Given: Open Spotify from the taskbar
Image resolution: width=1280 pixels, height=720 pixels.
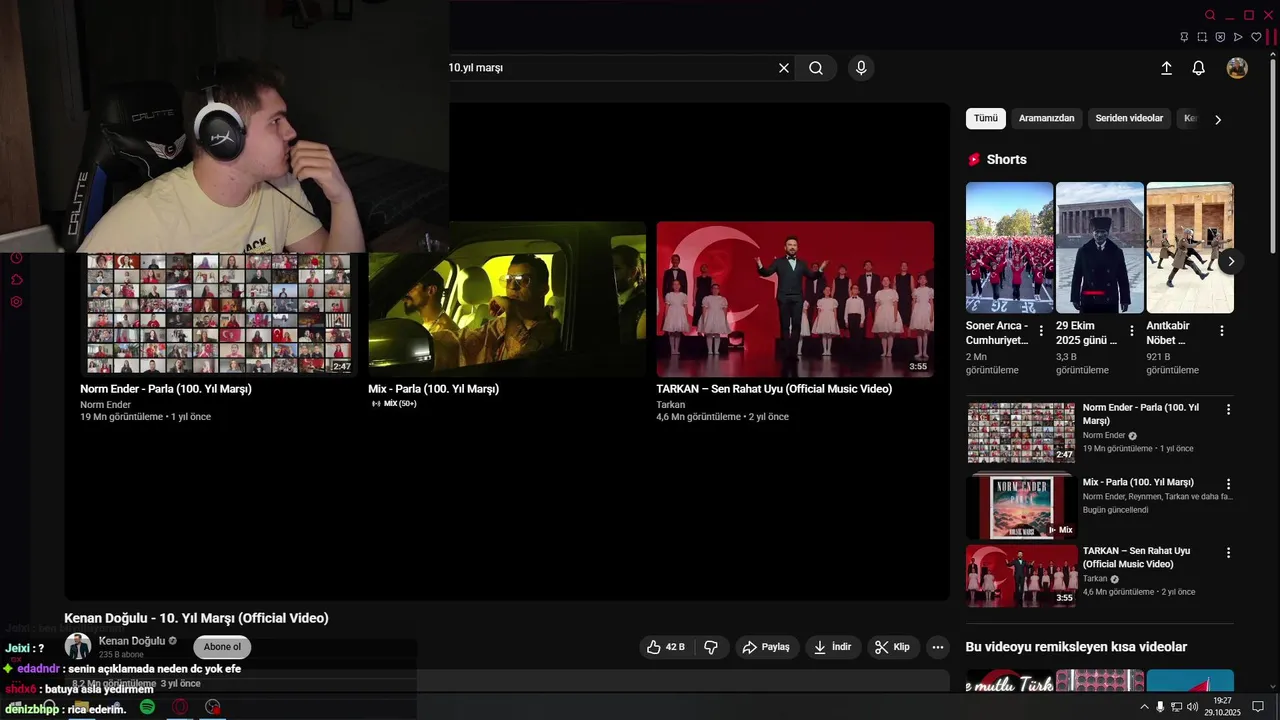Looking at the screenshot, I should pos(147,707).
